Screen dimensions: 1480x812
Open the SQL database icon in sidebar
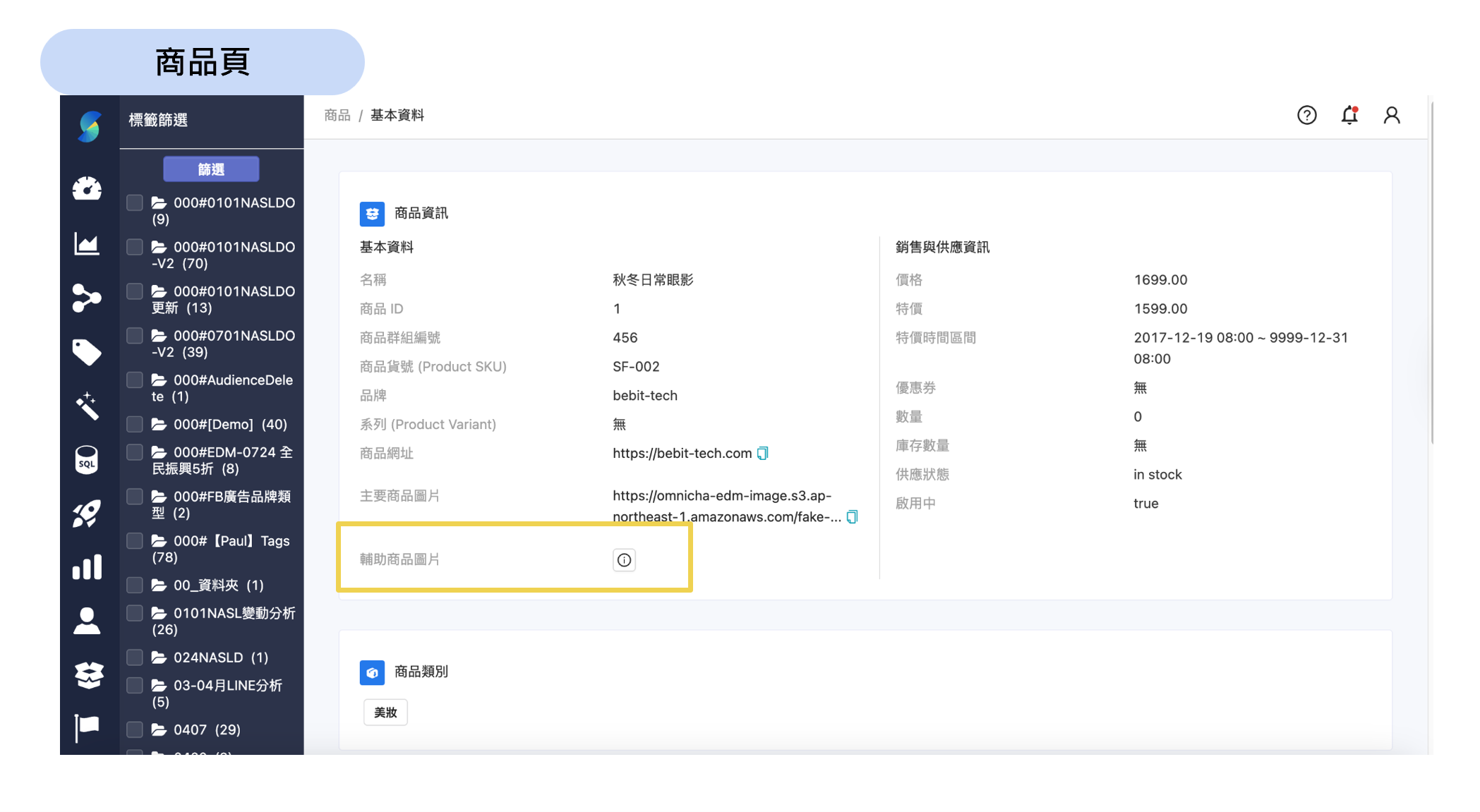pyautogui.click(x=87, y=459)
